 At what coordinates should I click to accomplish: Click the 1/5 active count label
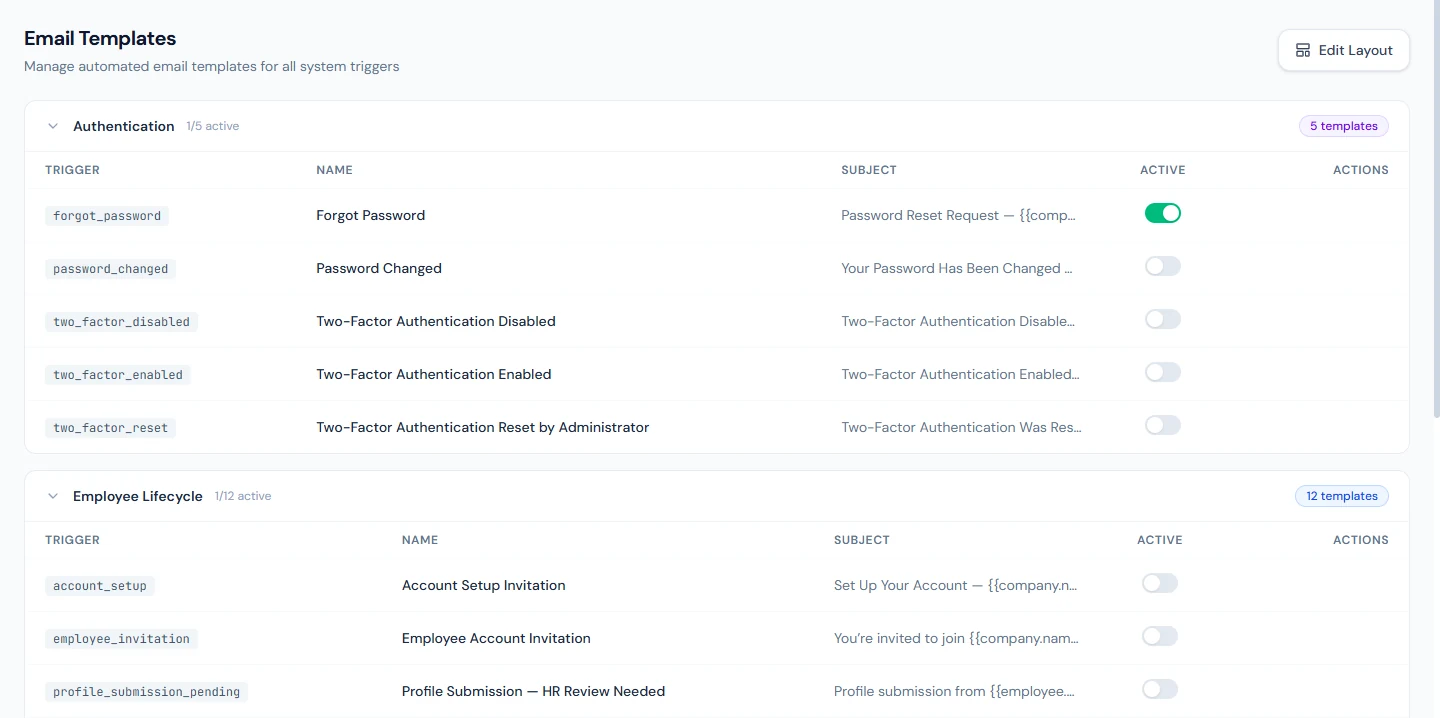click(x=213, y=126)
